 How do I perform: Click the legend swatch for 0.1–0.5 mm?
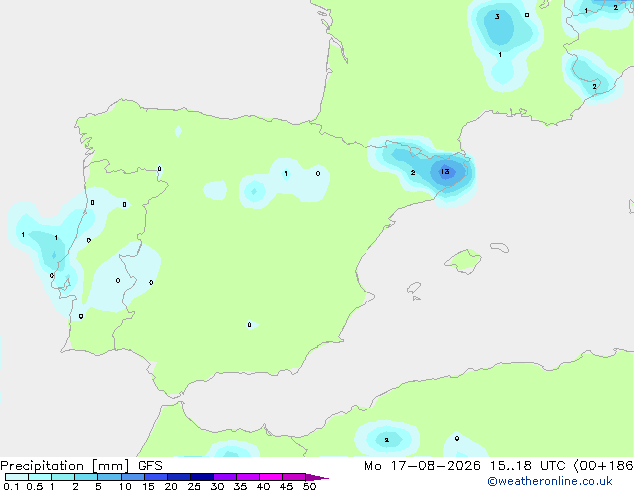[x=17, y=477]
